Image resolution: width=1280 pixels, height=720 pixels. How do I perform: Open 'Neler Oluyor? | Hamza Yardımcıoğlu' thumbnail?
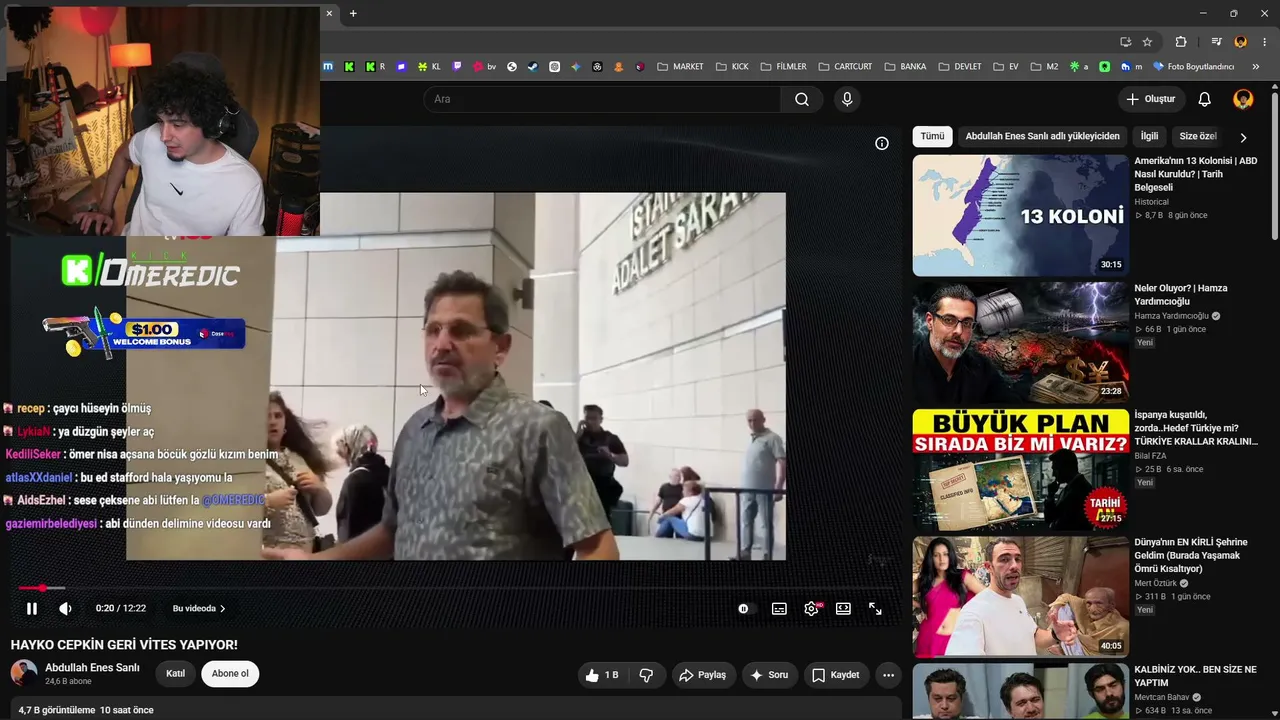[x=1020, y=343]
